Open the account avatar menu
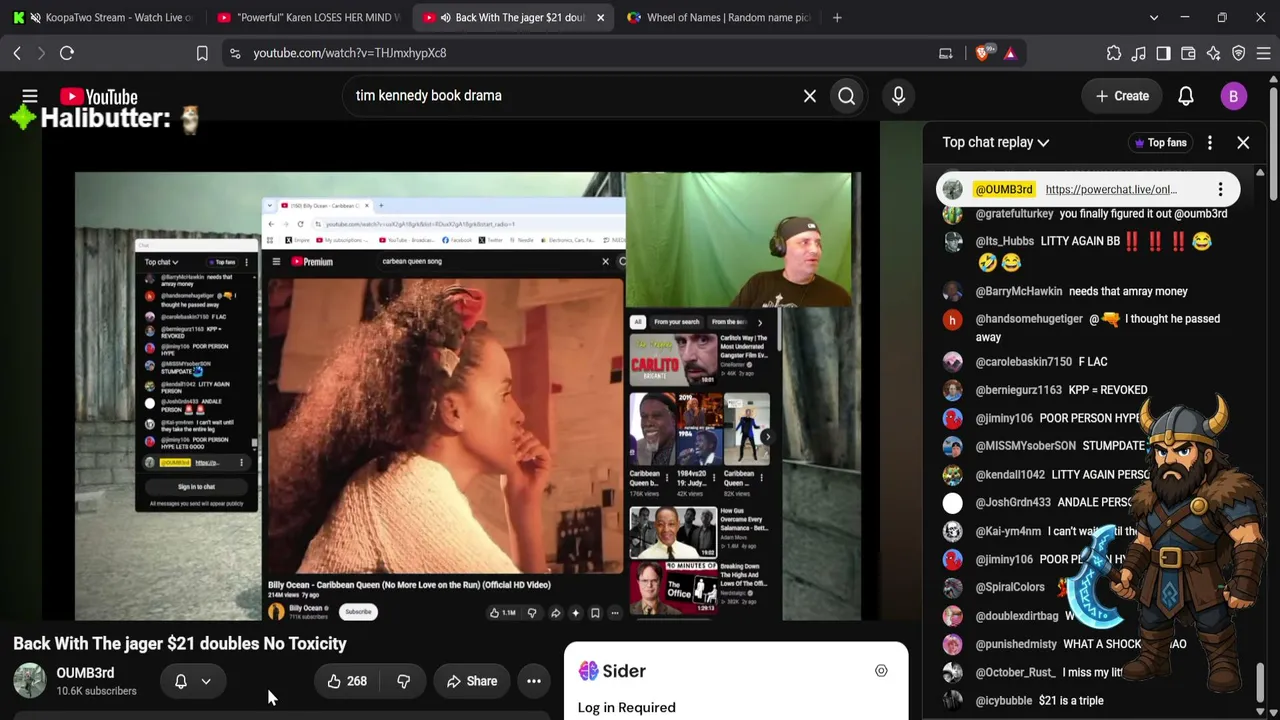1280x720 pixels. tap(1233, 96)
